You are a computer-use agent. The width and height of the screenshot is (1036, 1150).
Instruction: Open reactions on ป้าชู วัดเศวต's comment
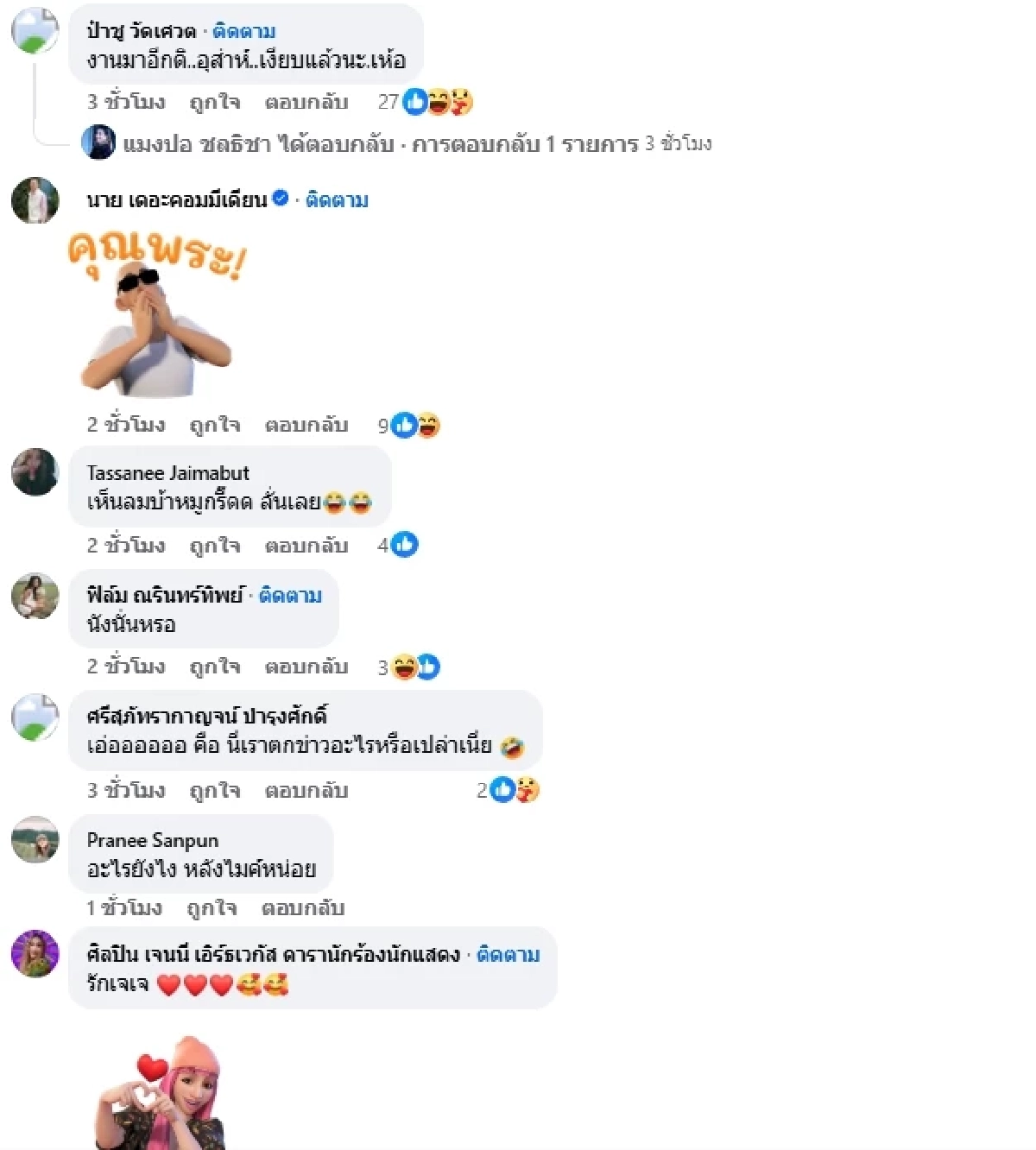pos(426,102)
